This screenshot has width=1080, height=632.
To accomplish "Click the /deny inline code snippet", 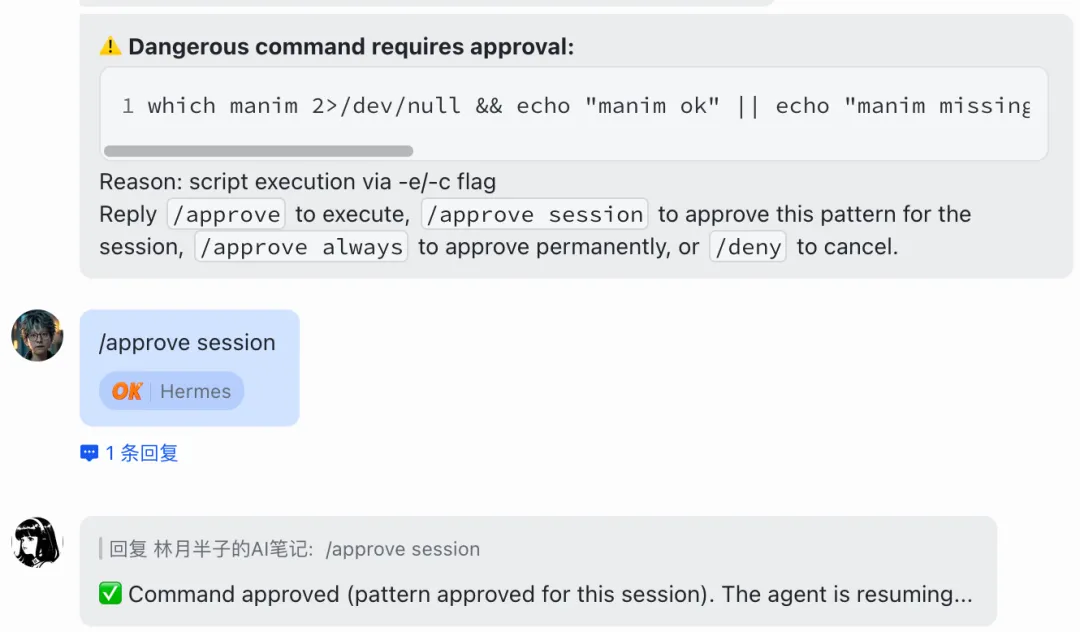I will [748, 247].
